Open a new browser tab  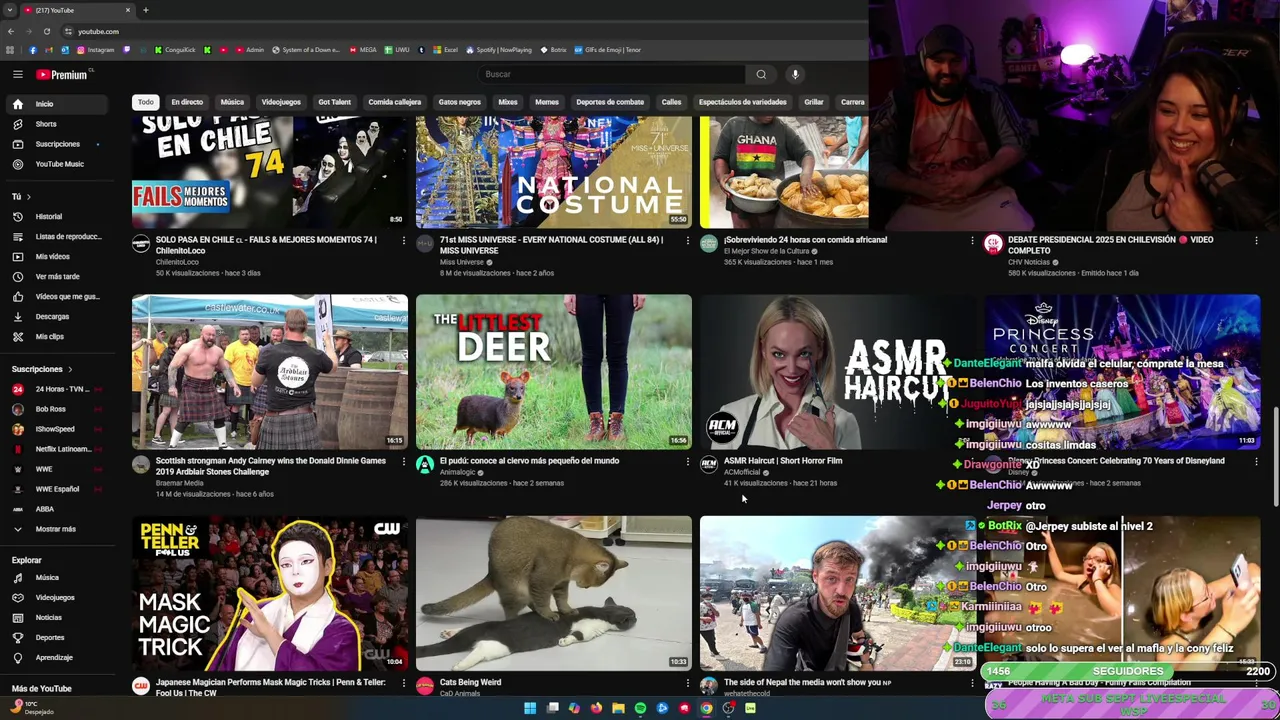tap(145, 10)
